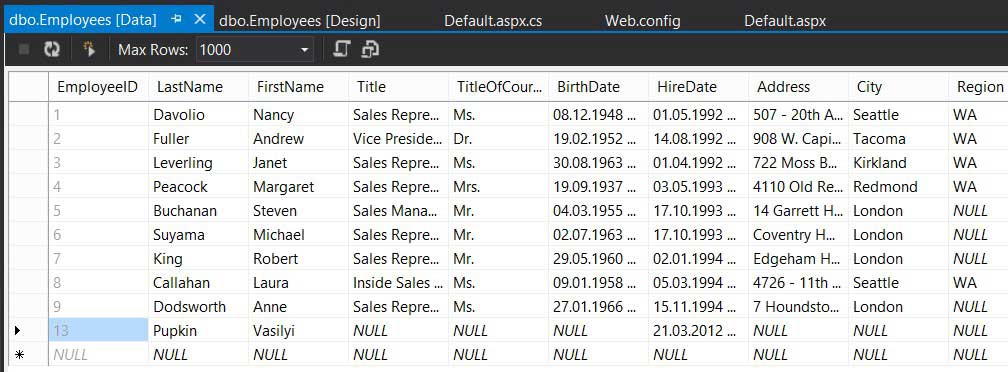This screenshot has width=1008, height=372.
Task: Click the query parameters toolbar icon
Action: pos(89,49)
